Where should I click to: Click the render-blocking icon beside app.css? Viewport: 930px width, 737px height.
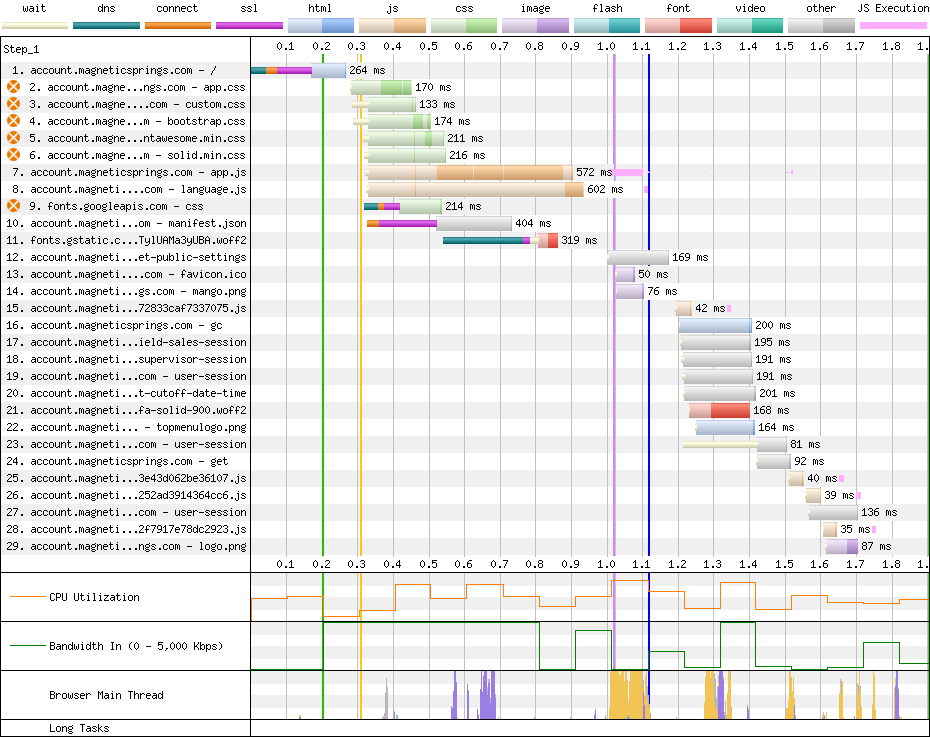tap(14, 87)
